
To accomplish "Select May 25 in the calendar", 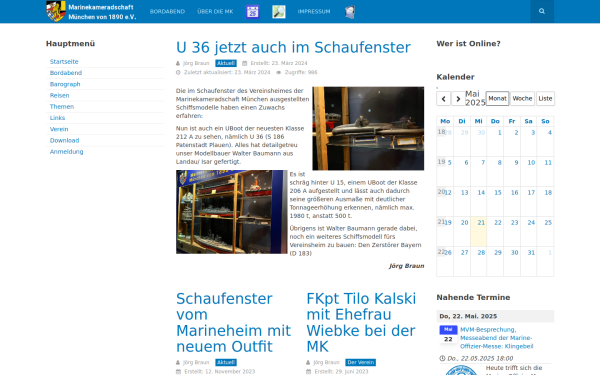I will pos(548,223).
